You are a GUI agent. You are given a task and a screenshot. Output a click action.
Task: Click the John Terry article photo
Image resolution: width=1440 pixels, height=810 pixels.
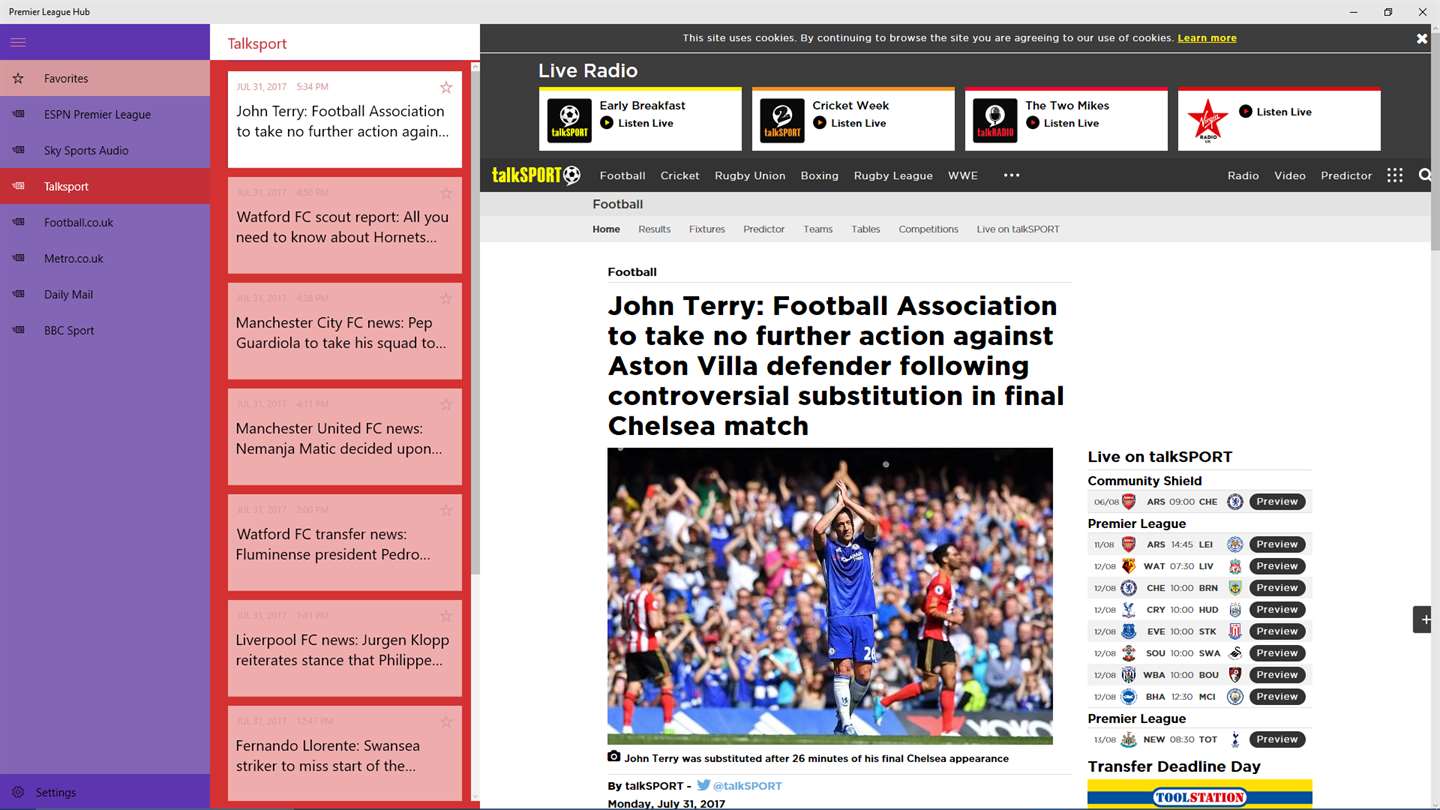(x=830, y=596)
